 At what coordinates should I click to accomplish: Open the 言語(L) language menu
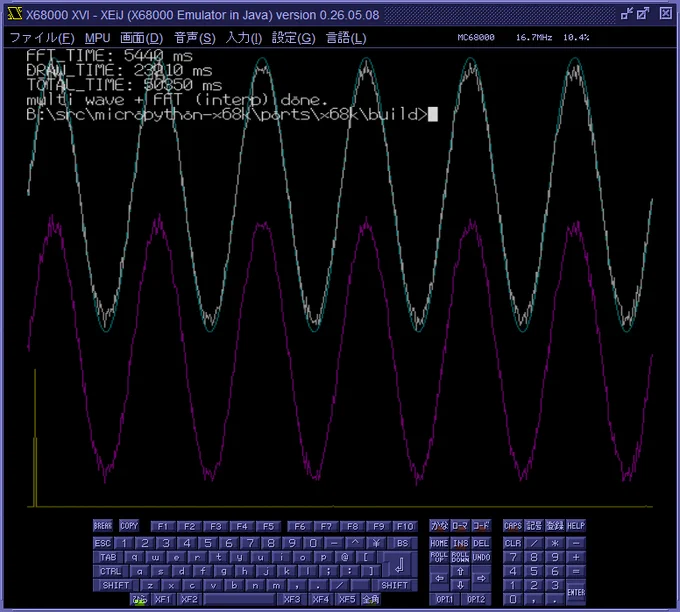(346, 38)
